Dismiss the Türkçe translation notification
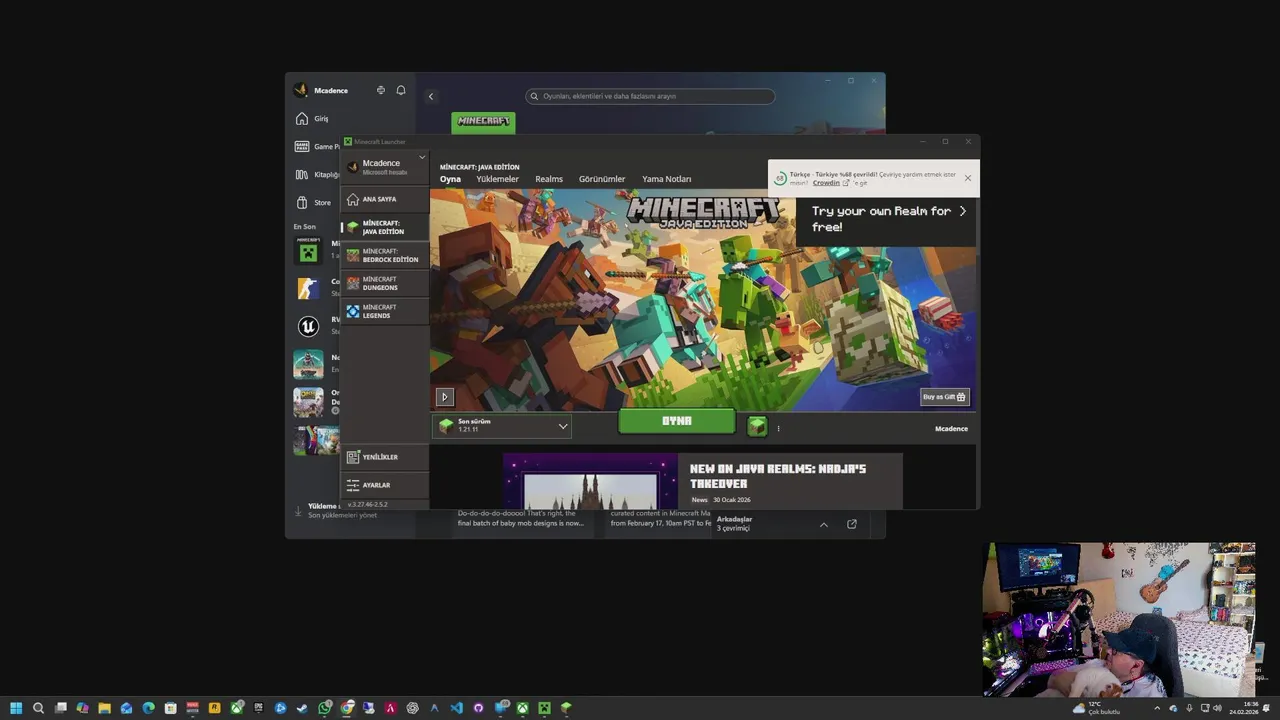The height and width of the screenshot is (720, 1280). [967, 178]
